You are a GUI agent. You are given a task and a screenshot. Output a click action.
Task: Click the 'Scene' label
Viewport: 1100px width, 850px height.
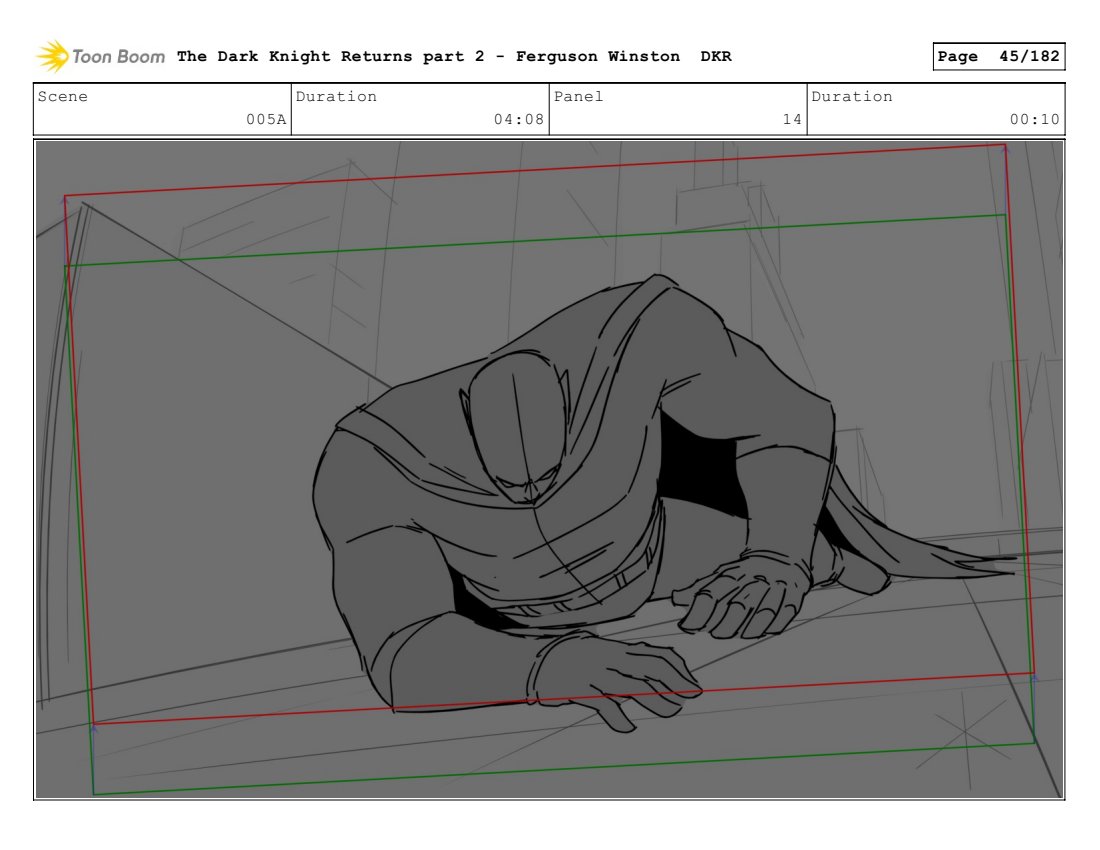[62, 96]
